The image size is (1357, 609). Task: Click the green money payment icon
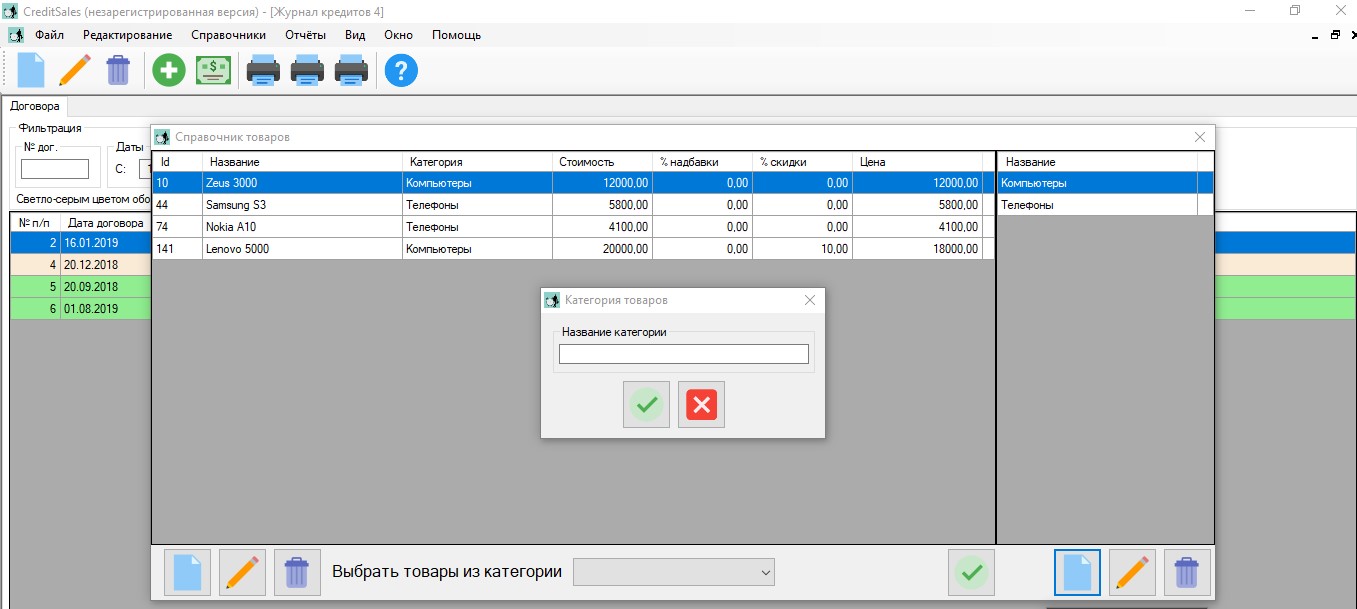click(x=213, y=71)
